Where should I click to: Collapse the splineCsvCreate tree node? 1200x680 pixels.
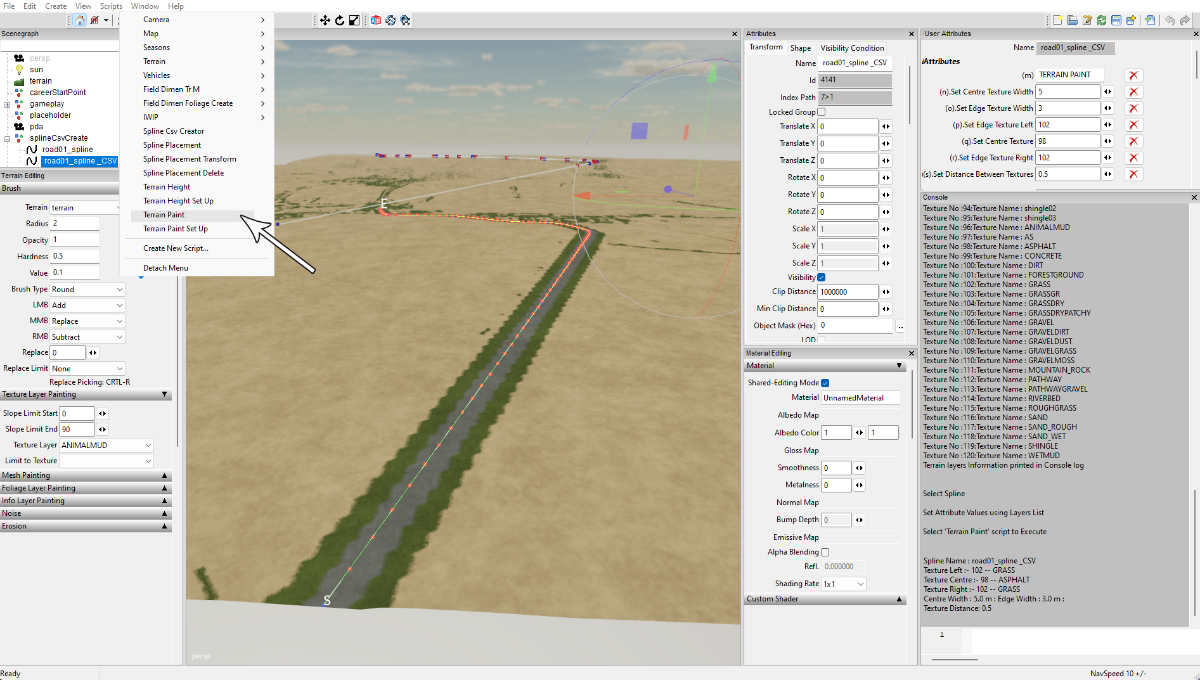pyautogui.click(x=7, y=138)
